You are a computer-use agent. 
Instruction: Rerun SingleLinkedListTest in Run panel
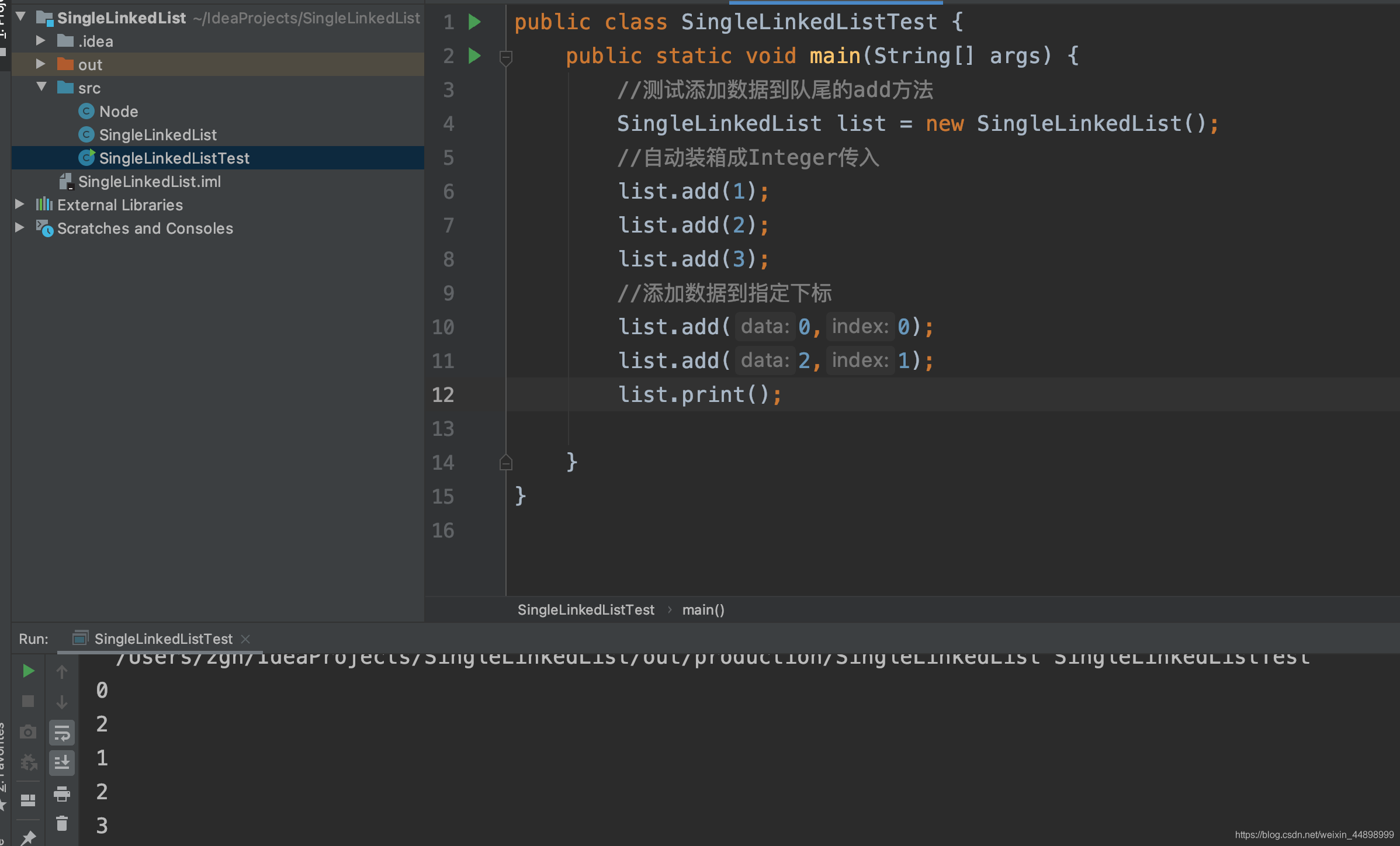[x=28, y=671]
